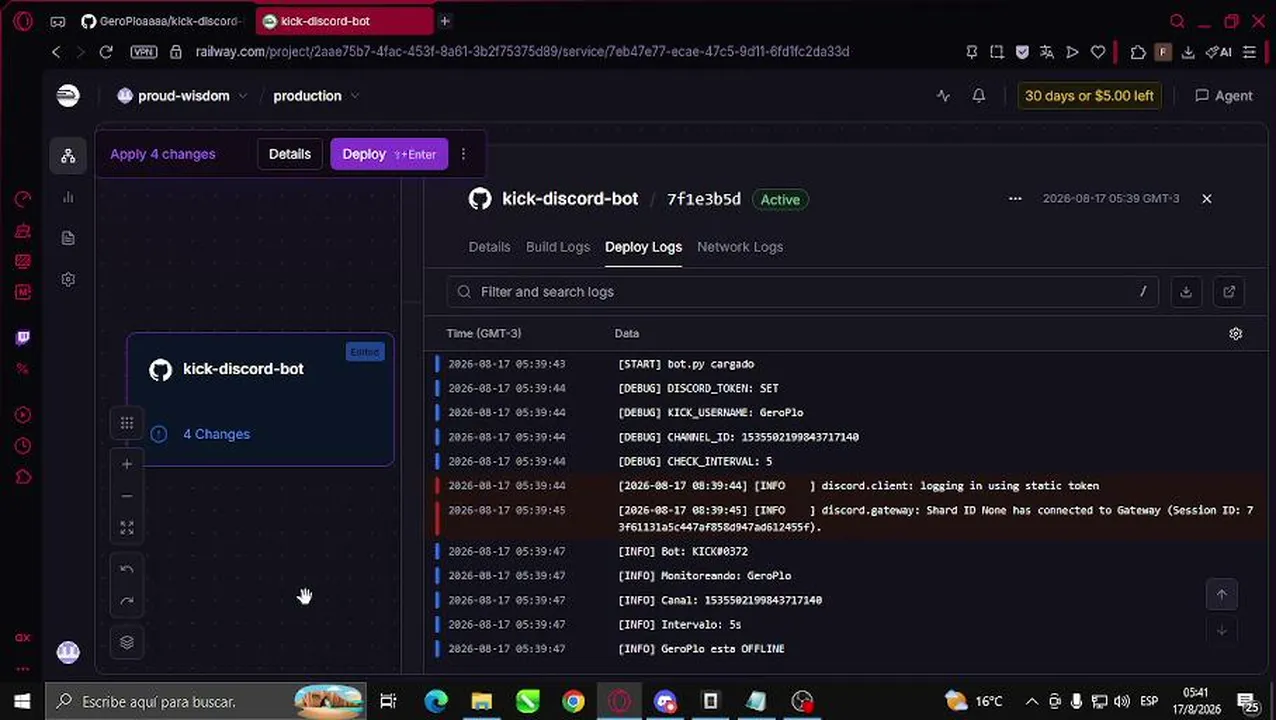Viewport: 1276px width, 720px height.
Task: Toggle the canvas grid button
Action: pyautogui.click(x=127, y=423)
